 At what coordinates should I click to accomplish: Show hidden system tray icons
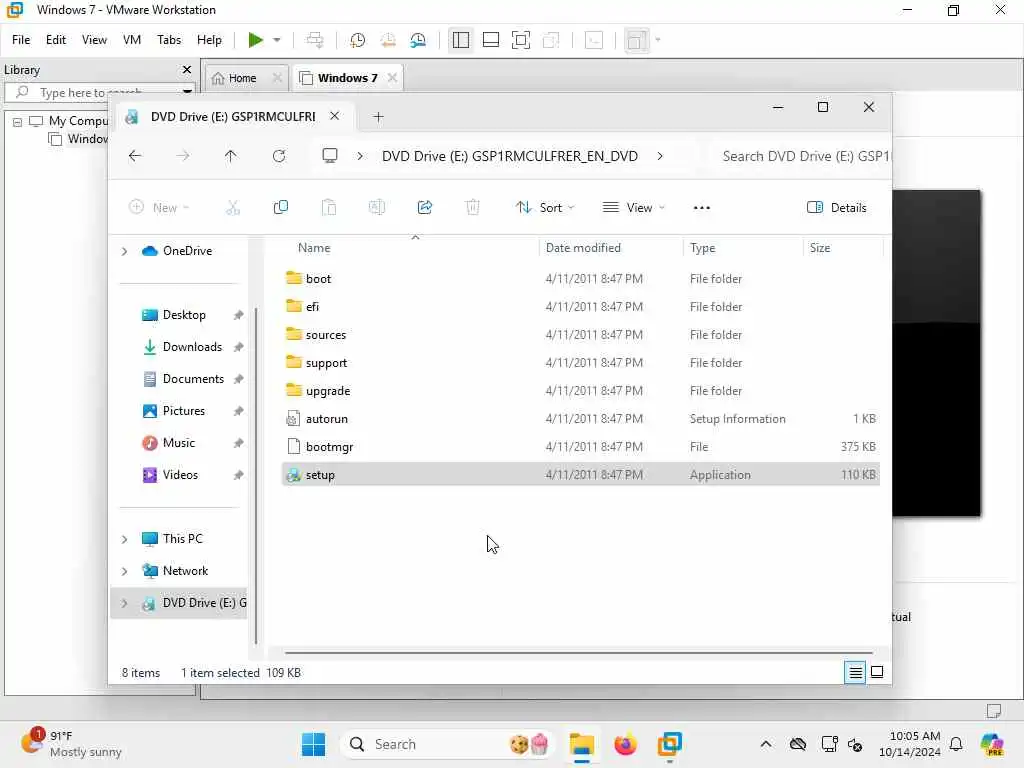765,744
